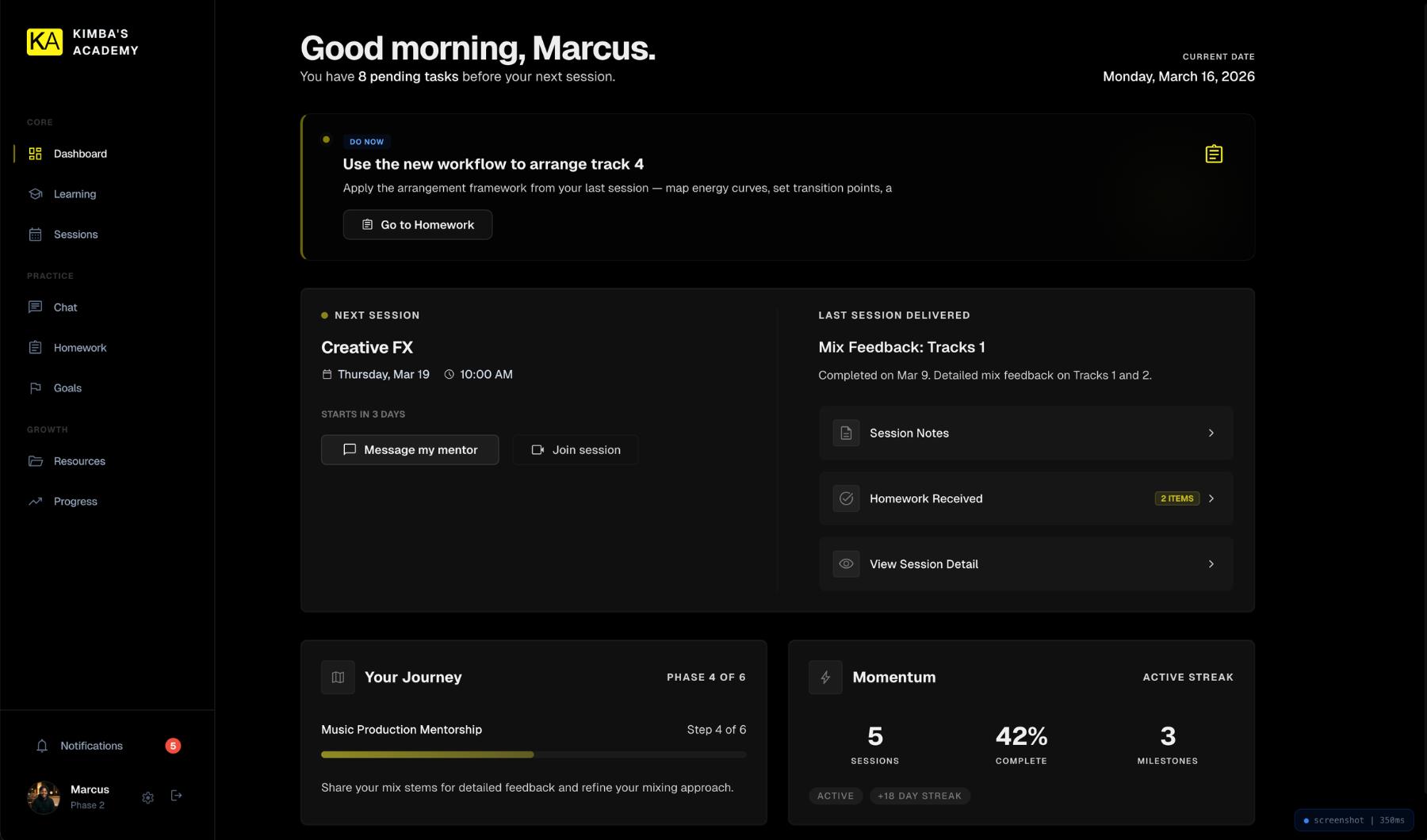Expand Homework Received chevron arrow
Image resolution: width=1427 pixels, height=840 pixels.
[1211, 498]
